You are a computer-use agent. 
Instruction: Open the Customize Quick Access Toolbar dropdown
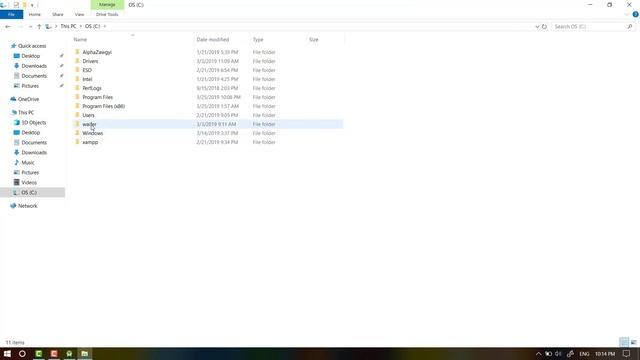[x=32, y=5]
